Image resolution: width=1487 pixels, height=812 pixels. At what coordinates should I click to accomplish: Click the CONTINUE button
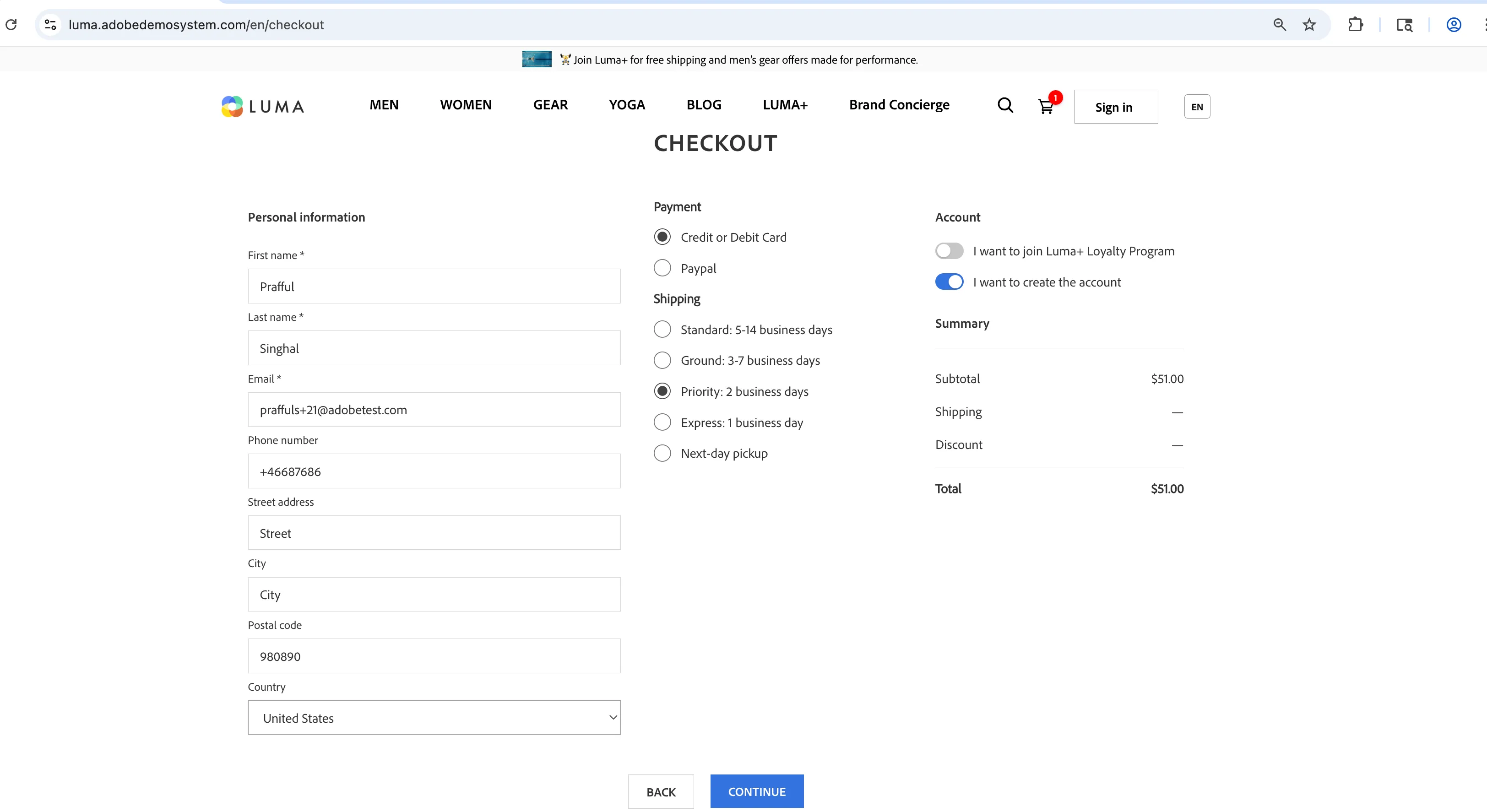757,791
